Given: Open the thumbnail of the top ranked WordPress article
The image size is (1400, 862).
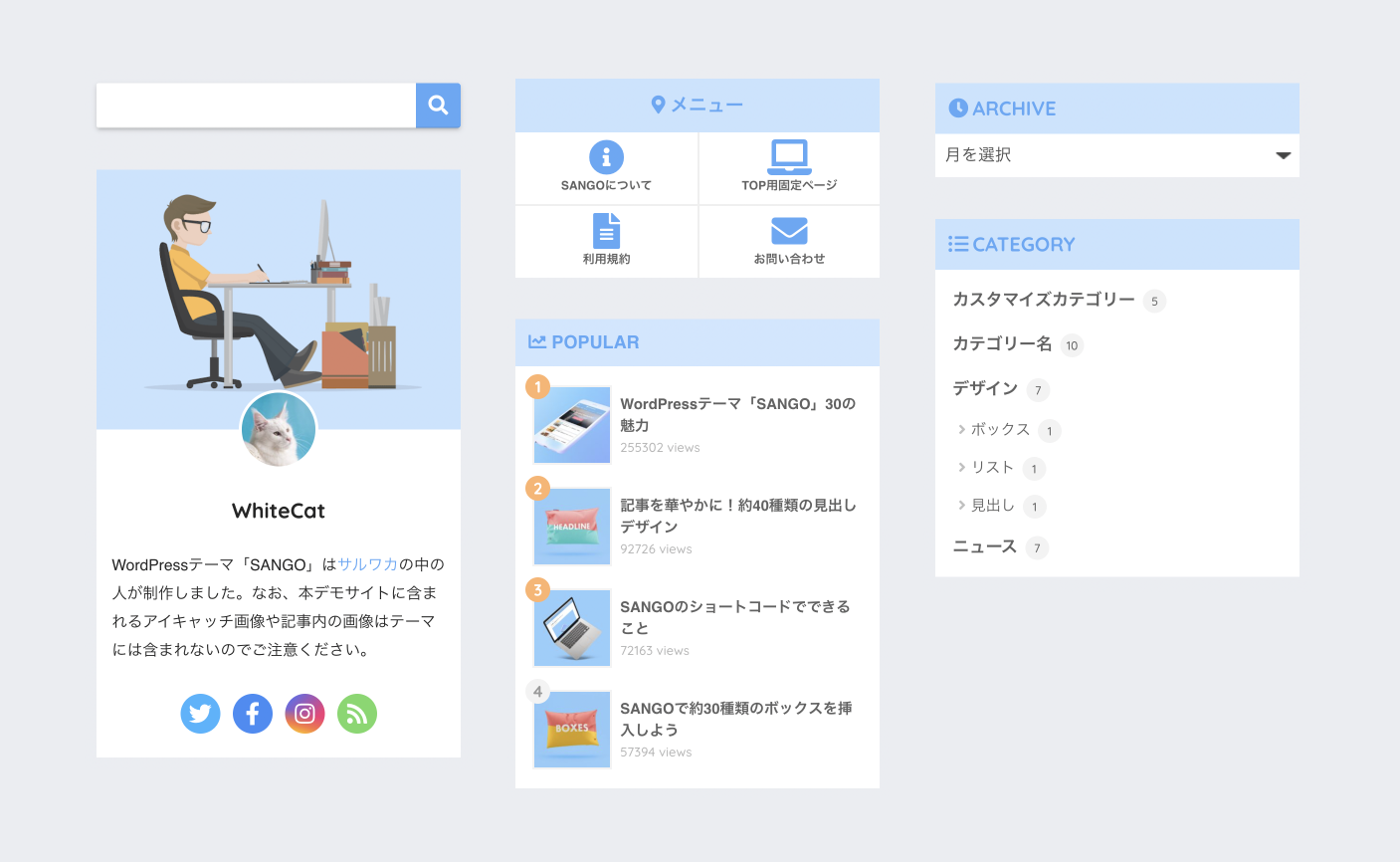Looking at the screenshot, I should 571,425.
